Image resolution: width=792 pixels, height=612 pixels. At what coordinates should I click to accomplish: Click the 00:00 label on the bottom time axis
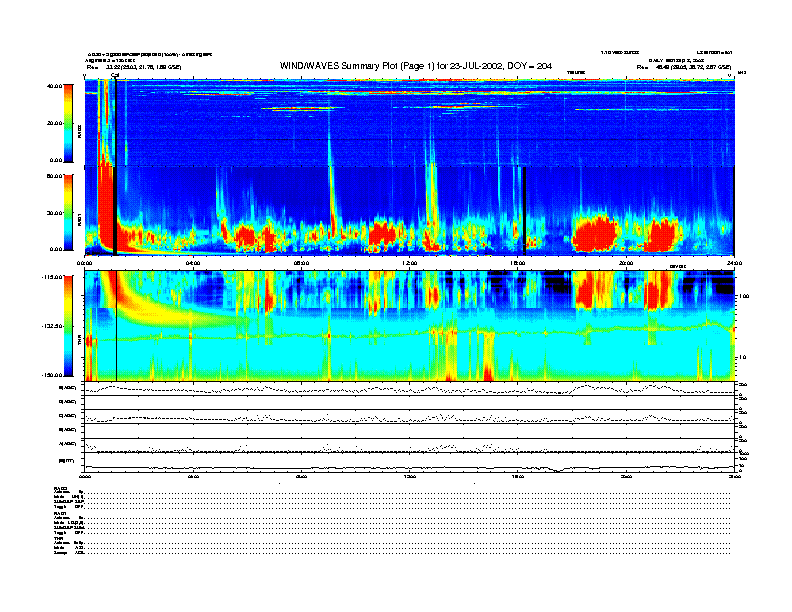pyautogui.click(x=86, y=477)
